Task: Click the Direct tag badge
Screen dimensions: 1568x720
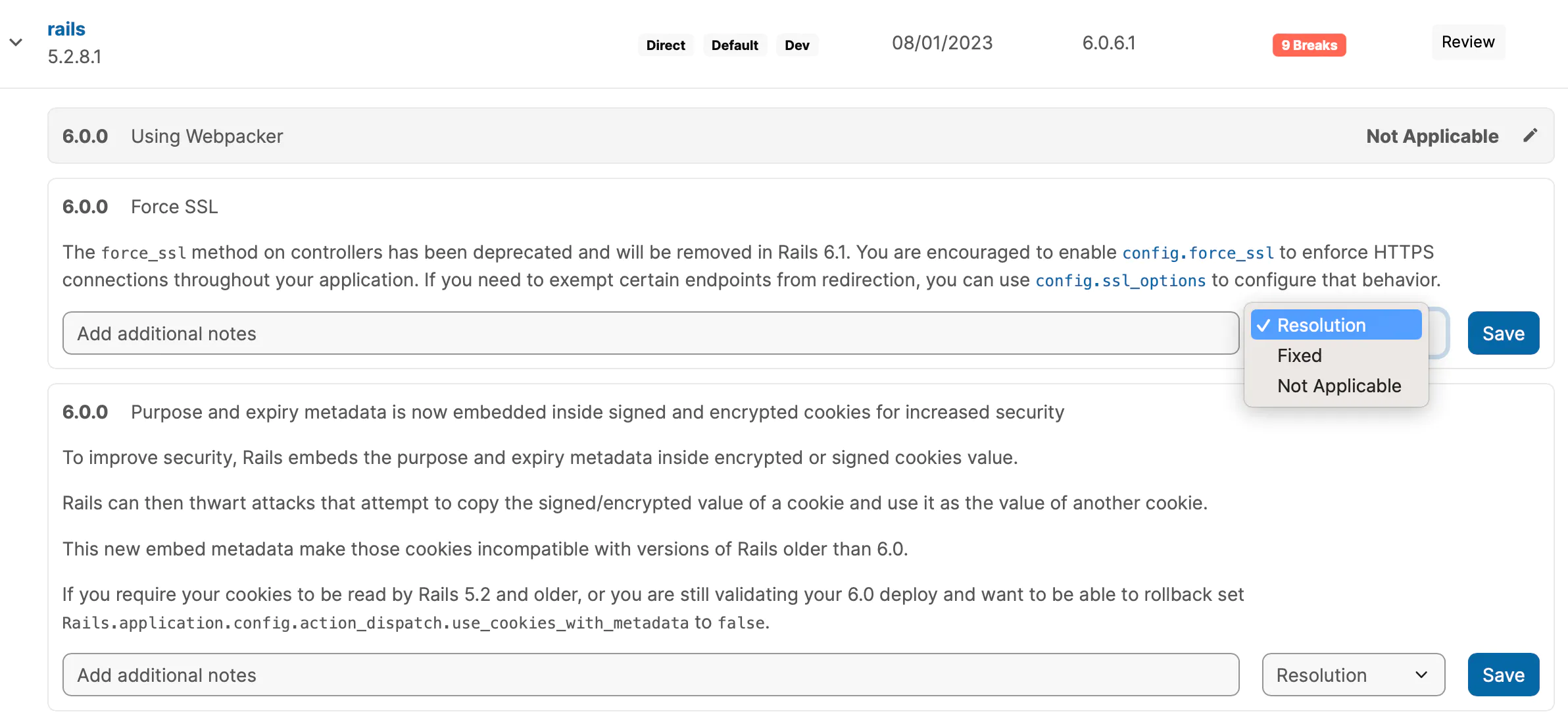Action: tap(665, 45)
